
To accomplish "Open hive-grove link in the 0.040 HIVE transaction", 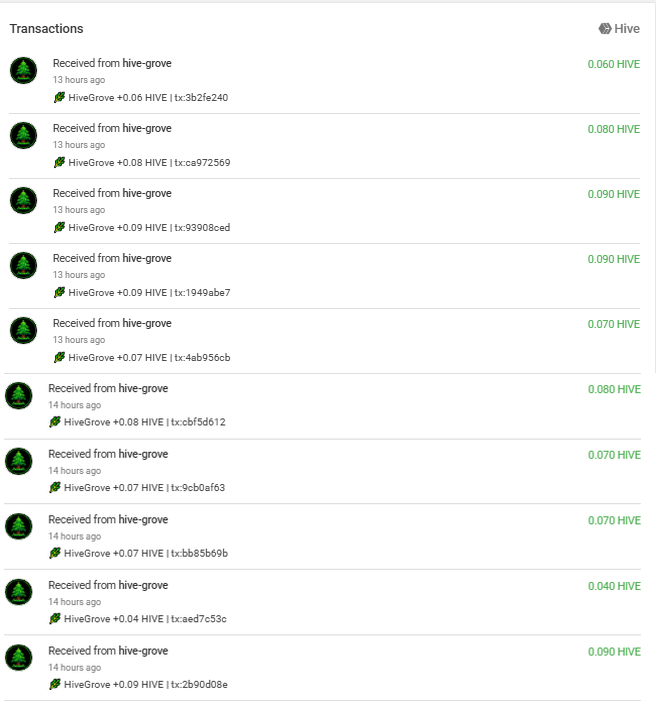I will (143, 585).
